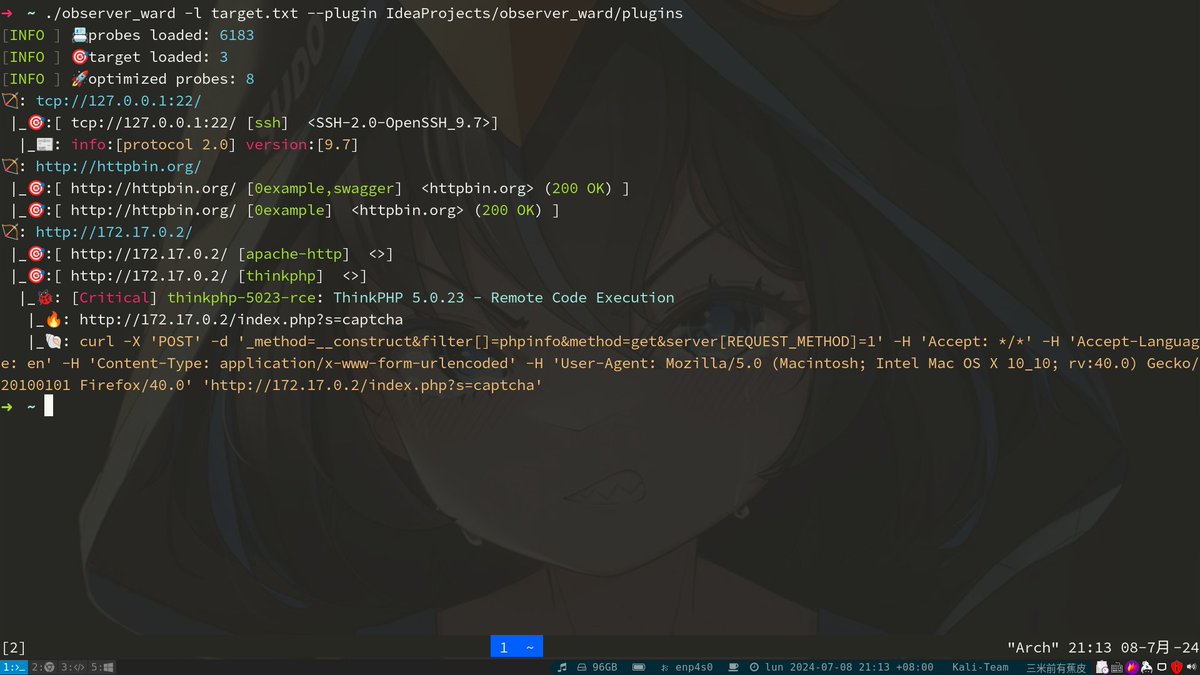This screenshot has width=1200, height=675.
Task: Click the music note icon in status bar
Action: pyautogui.click(x=562, y=667)
